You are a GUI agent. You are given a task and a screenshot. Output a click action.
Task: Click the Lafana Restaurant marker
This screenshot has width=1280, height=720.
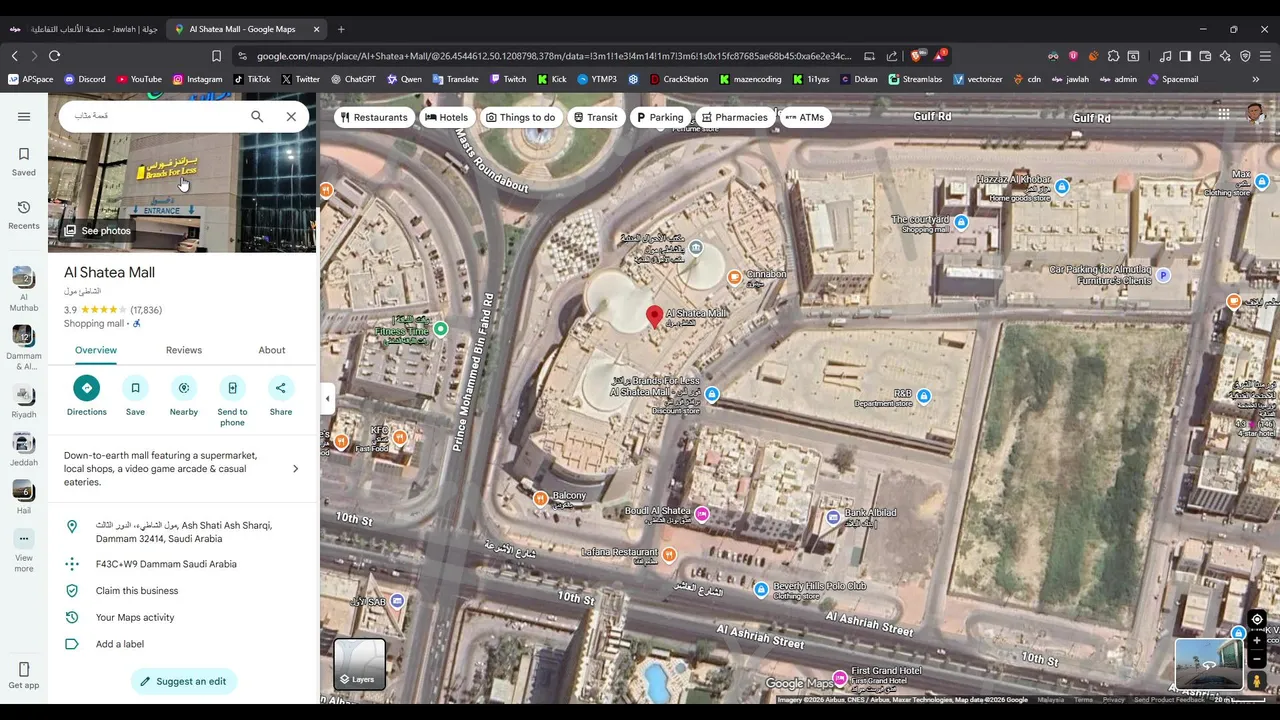(669, 554)
